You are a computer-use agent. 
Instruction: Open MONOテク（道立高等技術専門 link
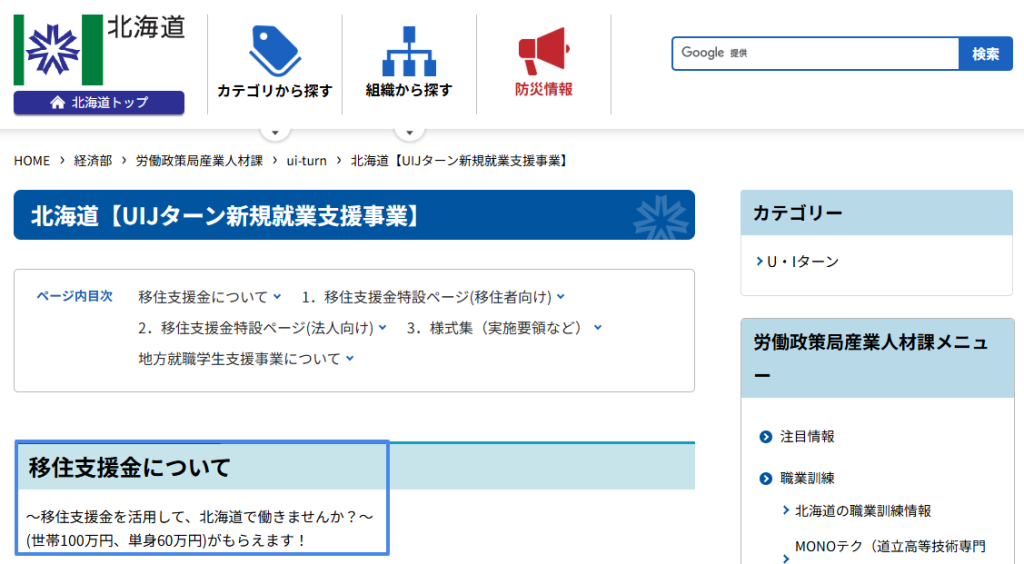coord(890,546)
